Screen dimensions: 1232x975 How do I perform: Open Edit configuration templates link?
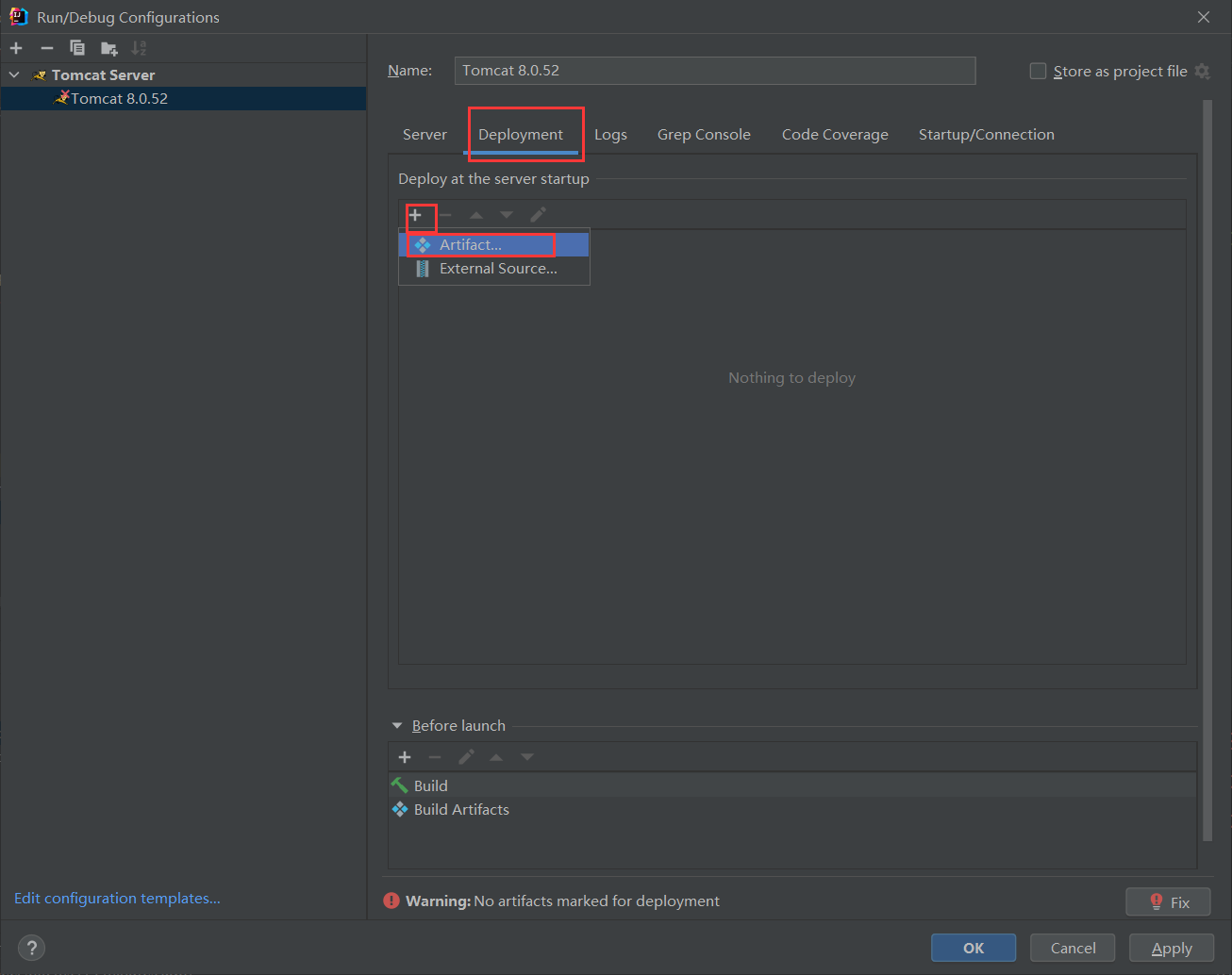tap(117, 899)
